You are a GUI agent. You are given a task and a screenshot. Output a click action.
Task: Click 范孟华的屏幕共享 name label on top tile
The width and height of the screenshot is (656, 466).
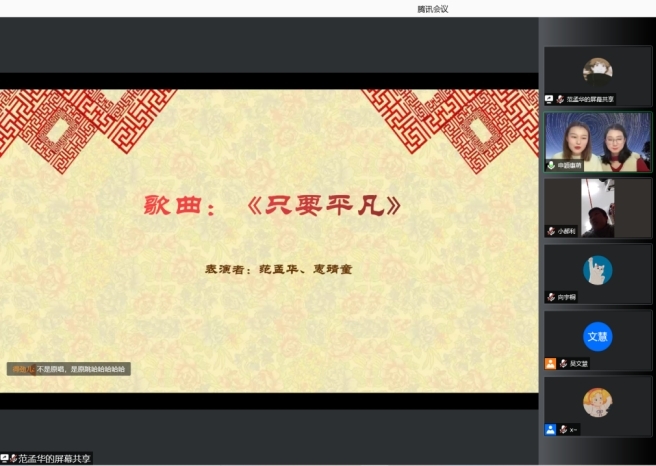pos(589,99)
